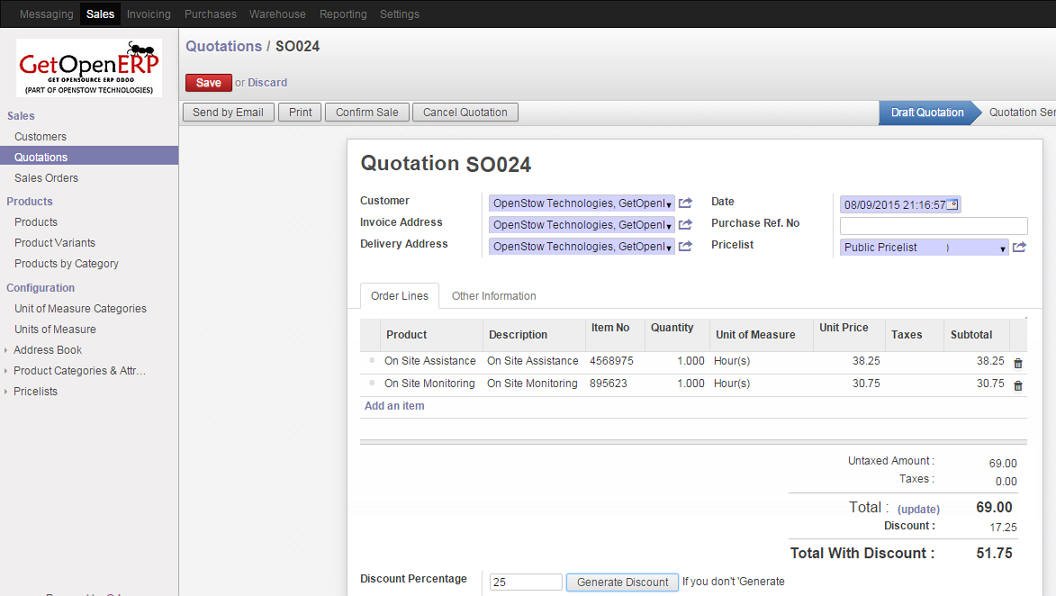1056x596 pixels.
Task: Open the Pricelist dropdown
Action: coord(1002,249)
